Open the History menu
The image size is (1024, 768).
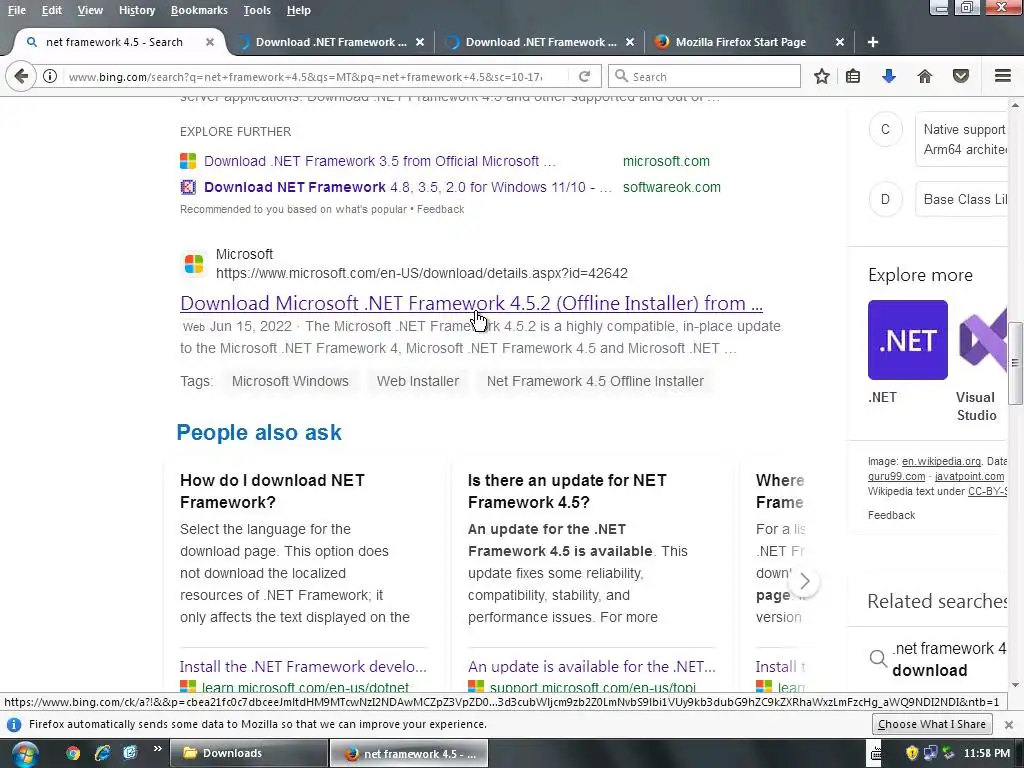(136, 10)
